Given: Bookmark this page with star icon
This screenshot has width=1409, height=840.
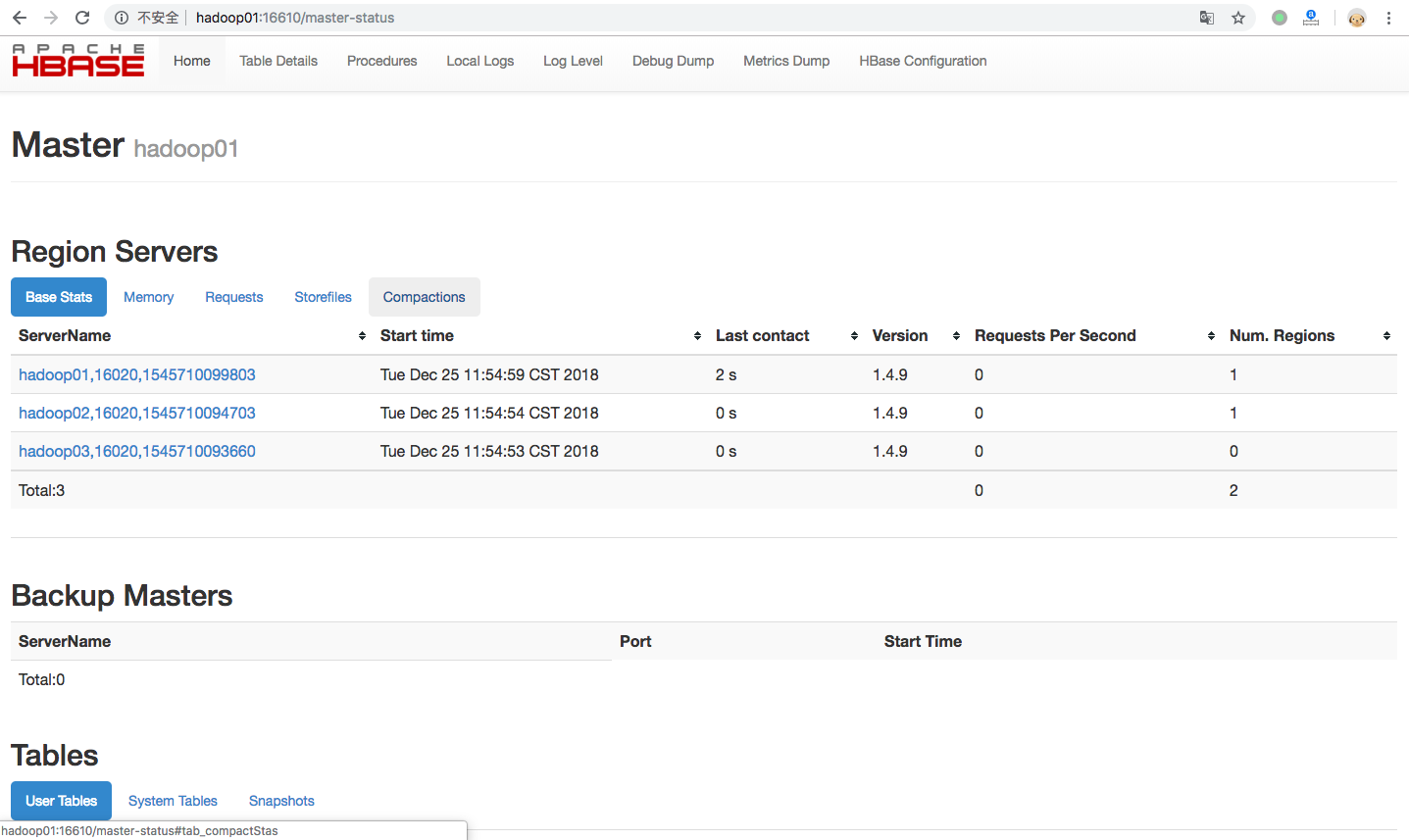Looking at the screenshot, I should pyautogui.click(x=1238, y=18).
